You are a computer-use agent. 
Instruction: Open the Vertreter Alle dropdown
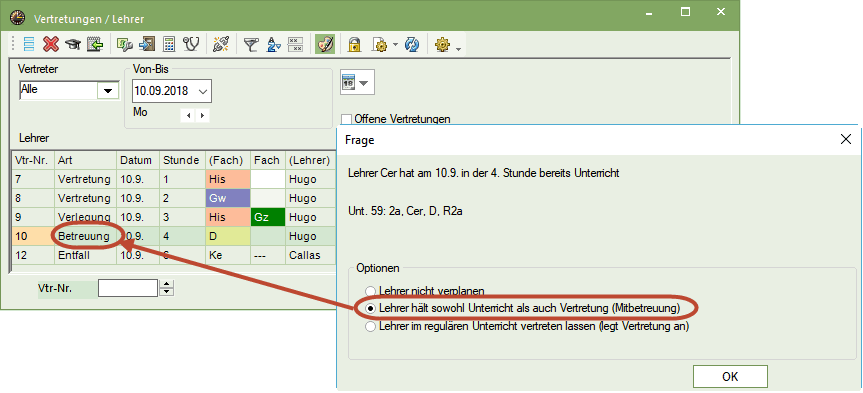tap(108, 91)
